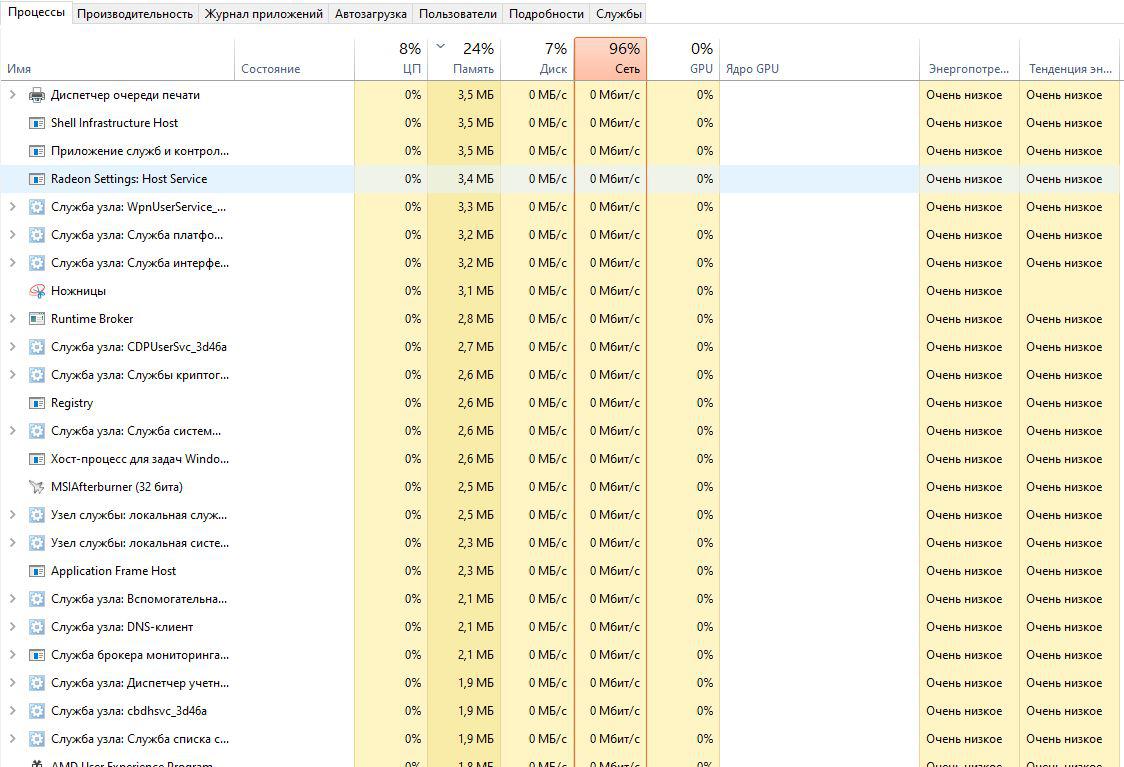Expand Служба узла: CDPUserSvc_3d46a entry
The image size is (1124, 767).
[x=12, y=347]
